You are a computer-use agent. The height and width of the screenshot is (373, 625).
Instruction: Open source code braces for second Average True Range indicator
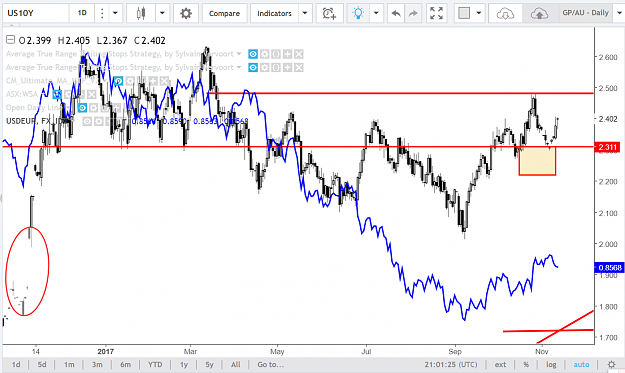276,68
